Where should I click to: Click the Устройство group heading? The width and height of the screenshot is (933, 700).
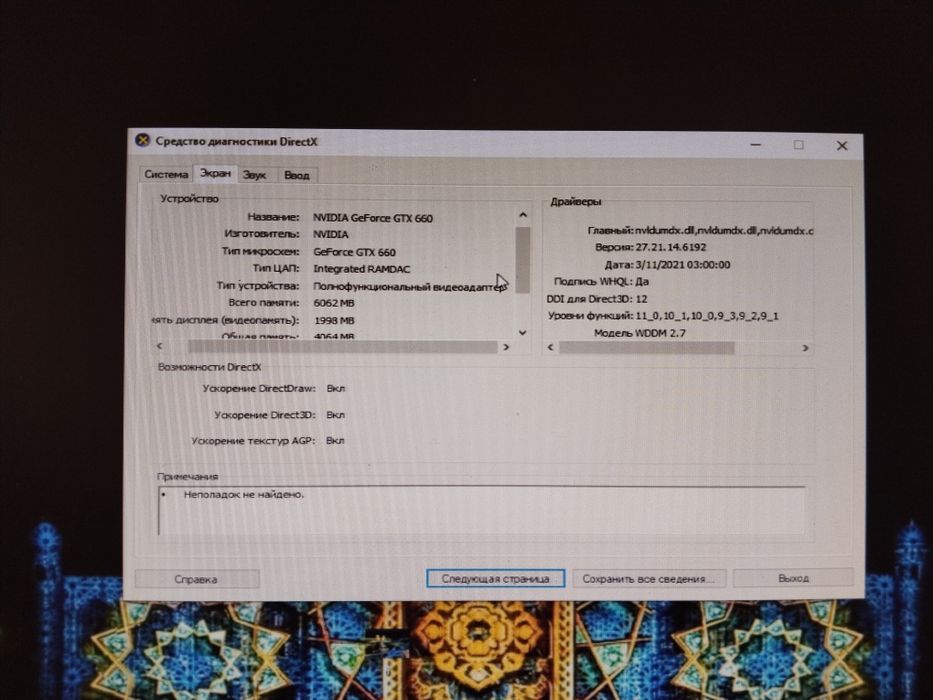point(189,199)
